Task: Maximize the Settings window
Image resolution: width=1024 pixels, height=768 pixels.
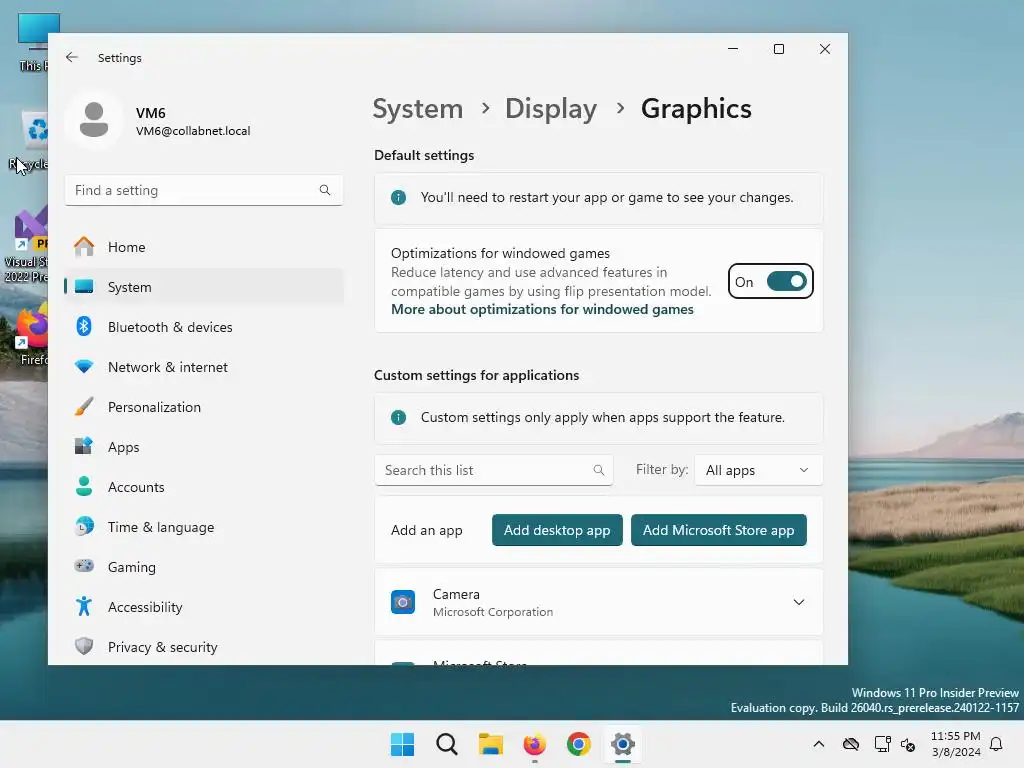Action: pyautogui.click(x=778, y=49)
